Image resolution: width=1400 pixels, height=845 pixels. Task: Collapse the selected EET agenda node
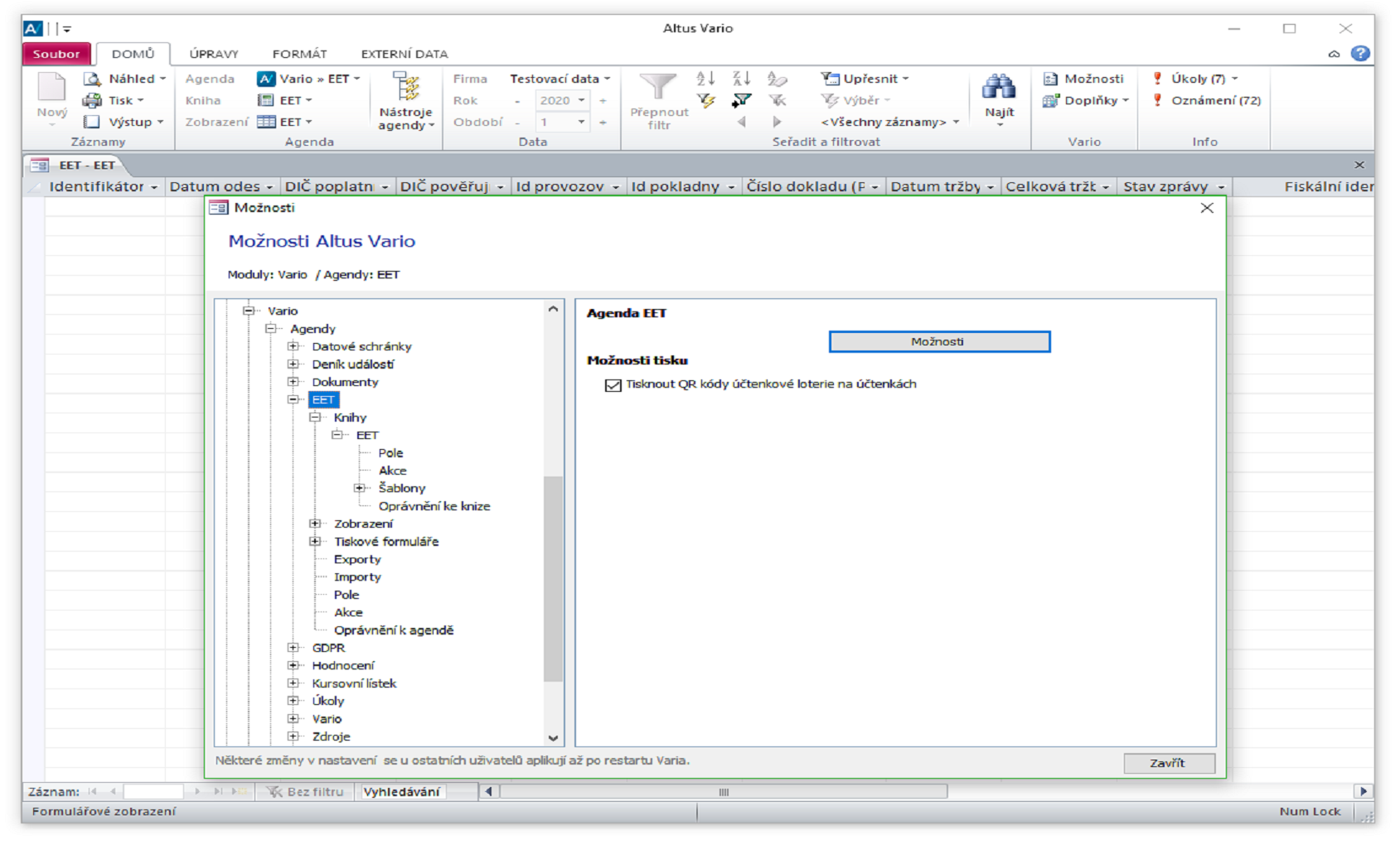click(x=293, y=399)
